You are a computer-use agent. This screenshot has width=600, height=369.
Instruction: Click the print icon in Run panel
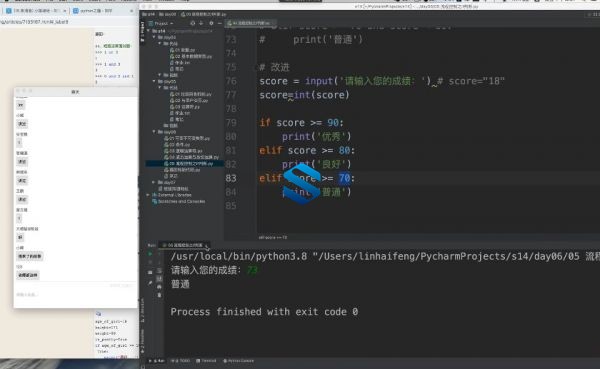click(159, 287)
